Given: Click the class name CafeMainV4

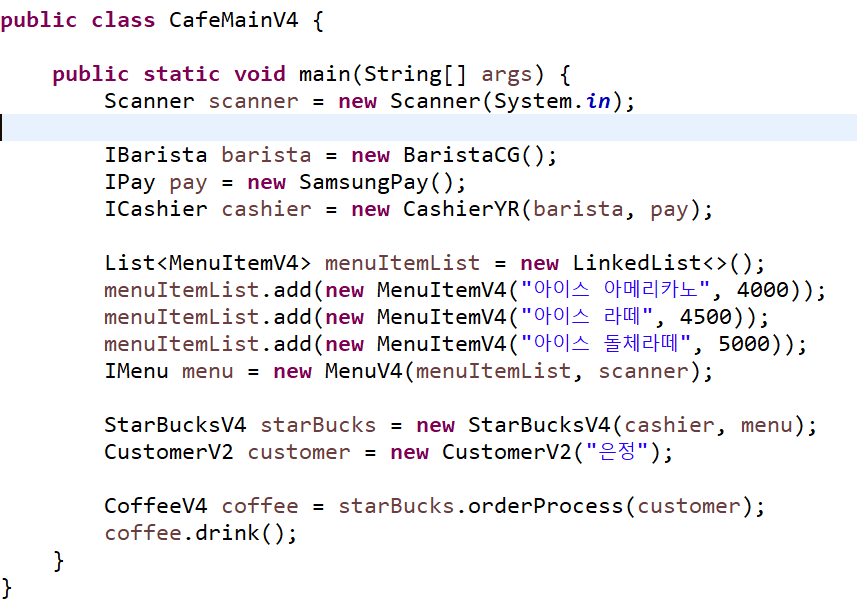Looking at the screenshot, I should 233,21.
